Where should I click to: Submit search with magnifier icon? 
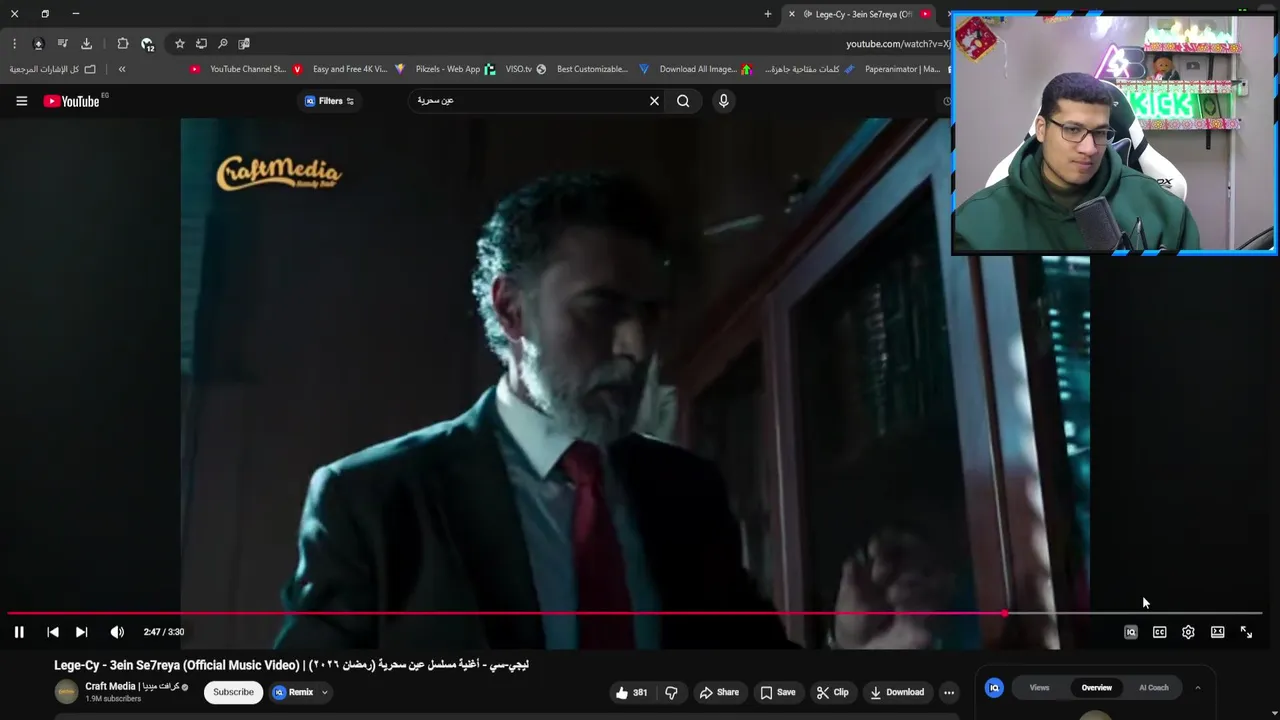(x=683, y=101)
